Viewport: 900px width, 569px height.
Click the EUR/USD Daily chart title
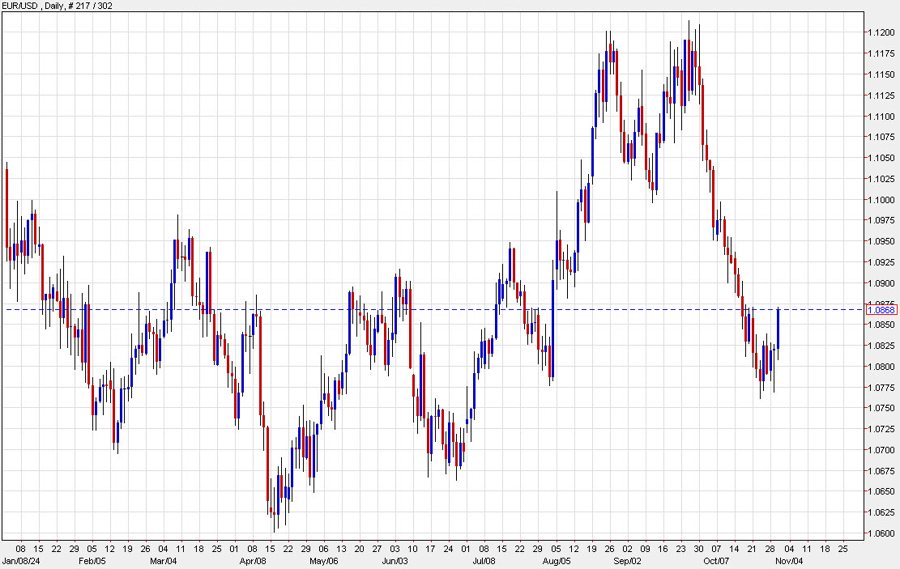pos(57,6)
